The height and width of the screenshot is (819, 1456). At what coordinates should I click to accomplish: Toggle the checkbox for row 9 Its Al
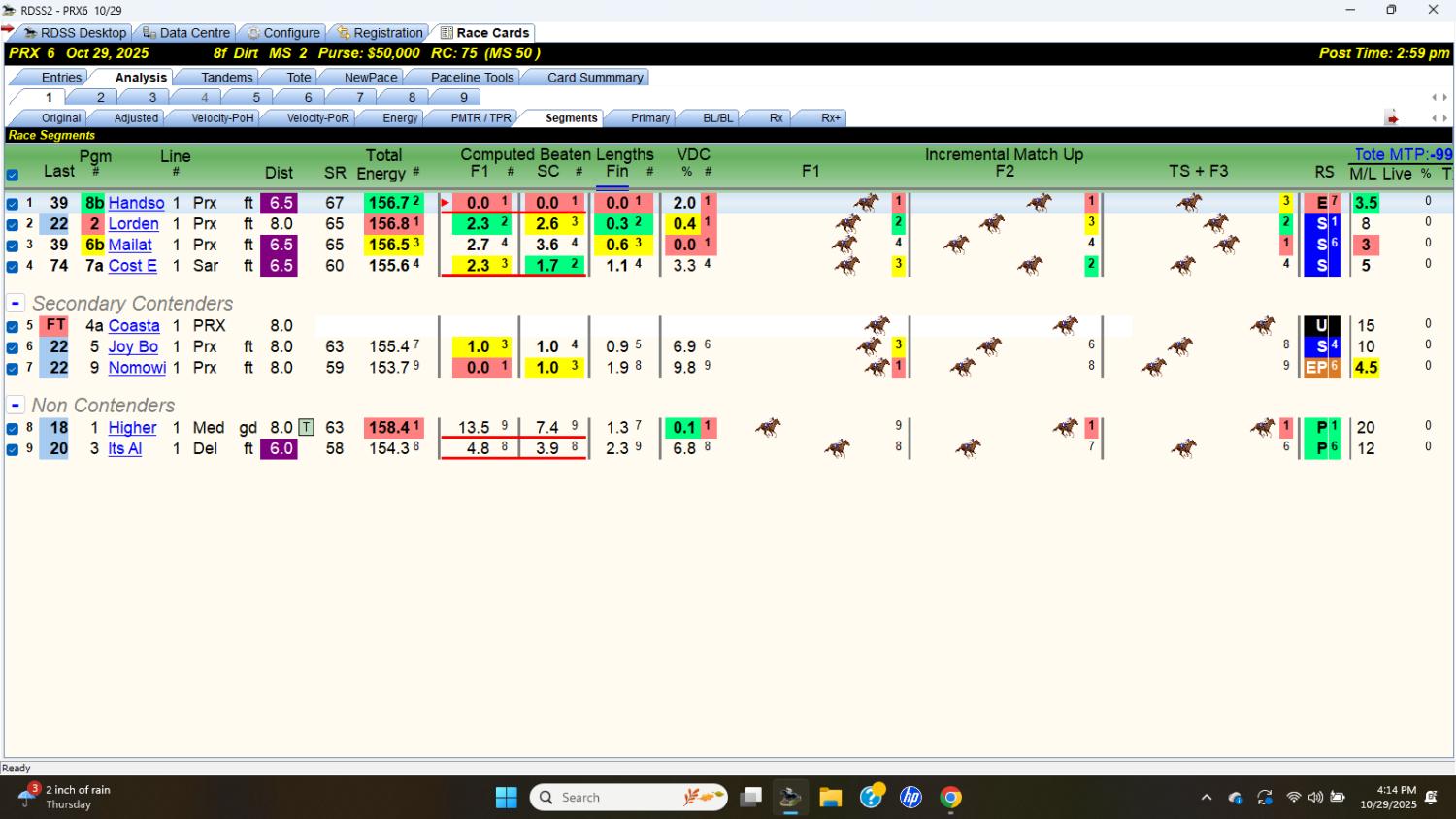(x=13, y=449)
